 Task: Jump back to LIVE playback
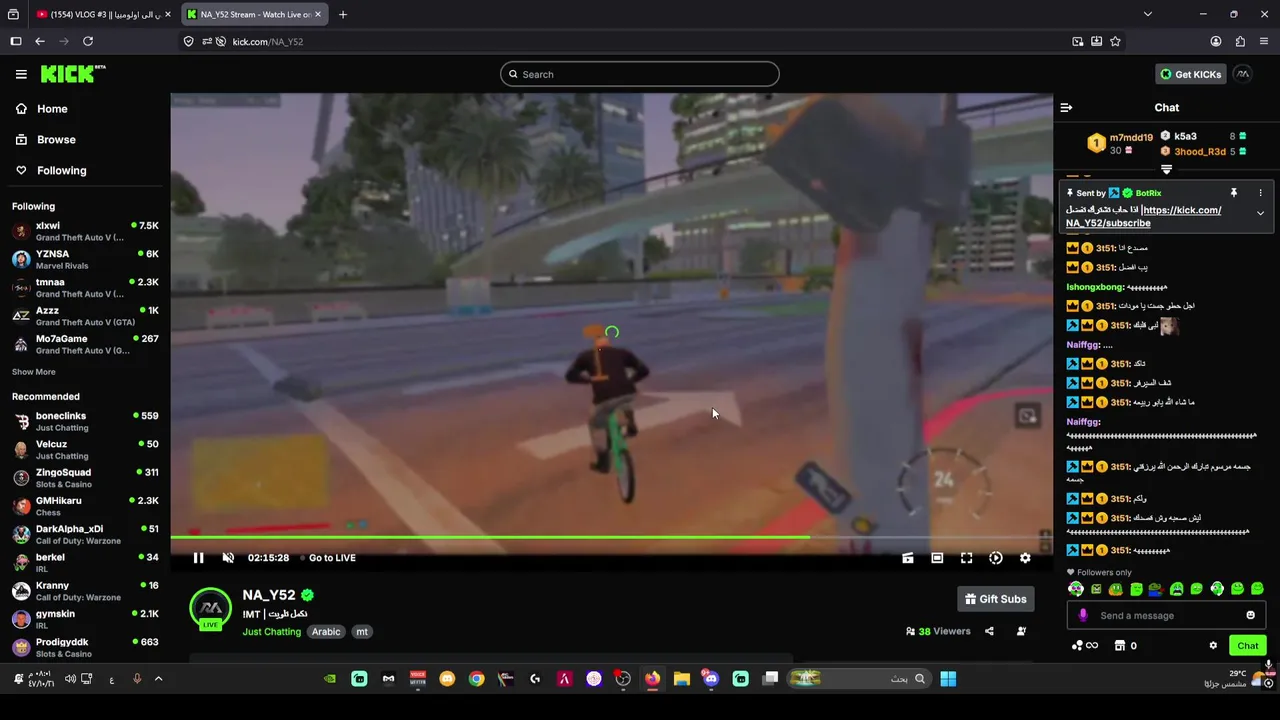332,558
